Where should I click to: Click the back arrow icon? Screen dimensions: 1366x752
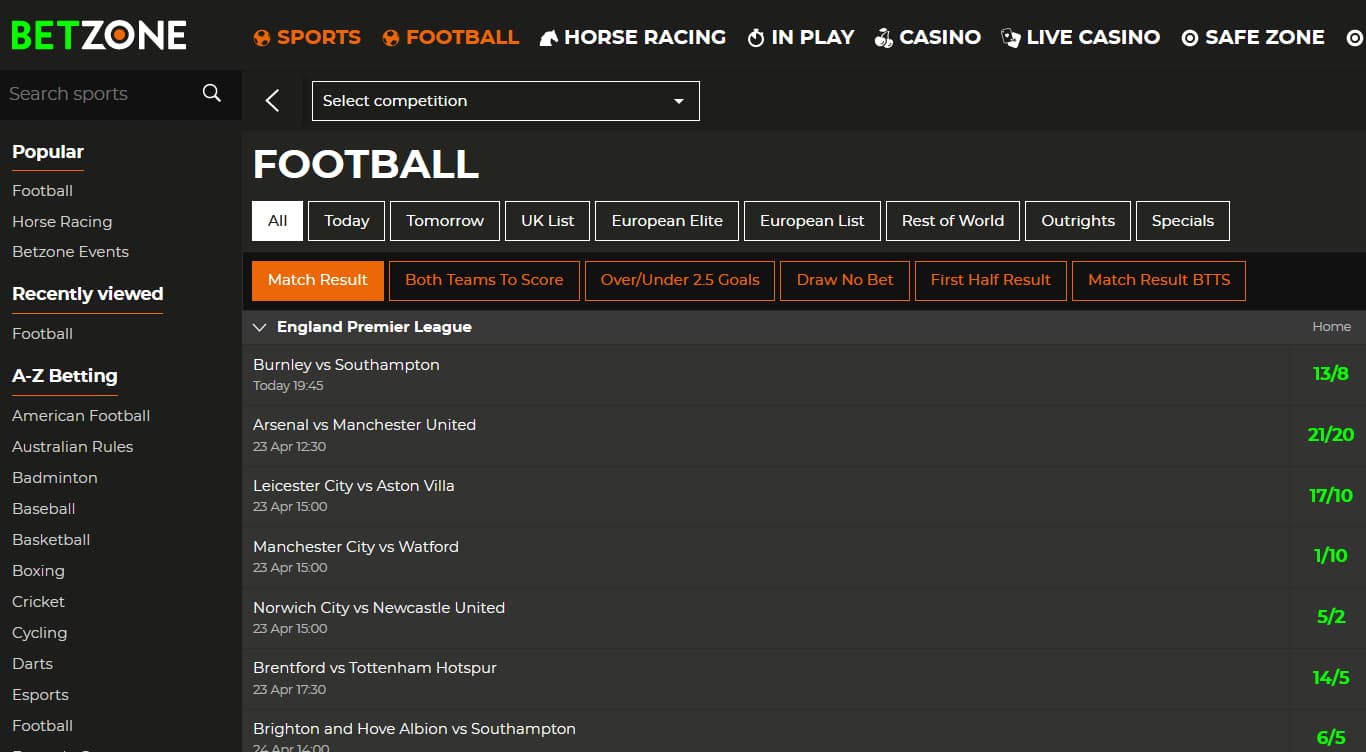click(272, 100)
